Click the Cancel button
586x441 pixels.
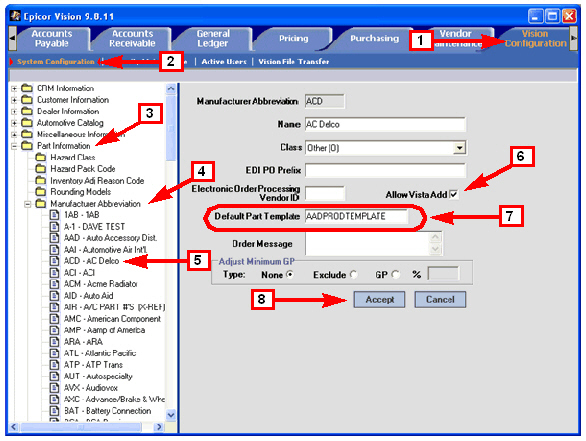tap(440, 300)
